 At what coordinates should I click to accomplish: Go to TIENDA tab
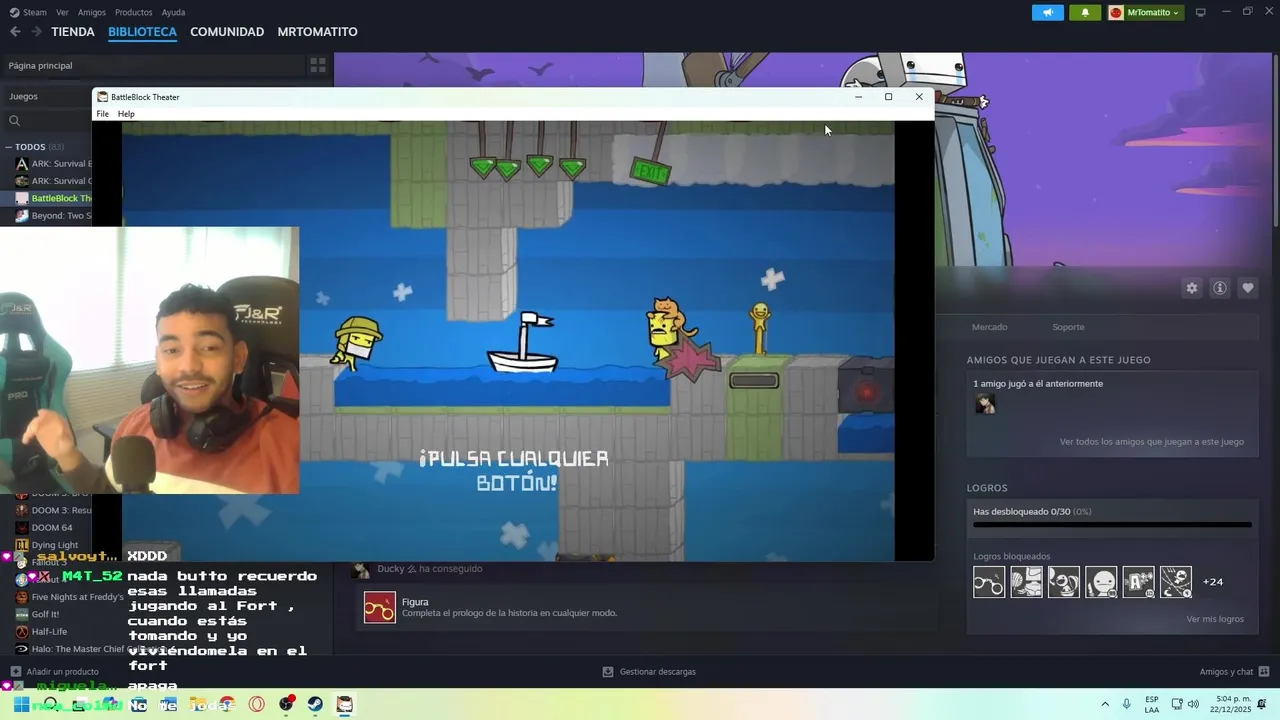(73, 32)
